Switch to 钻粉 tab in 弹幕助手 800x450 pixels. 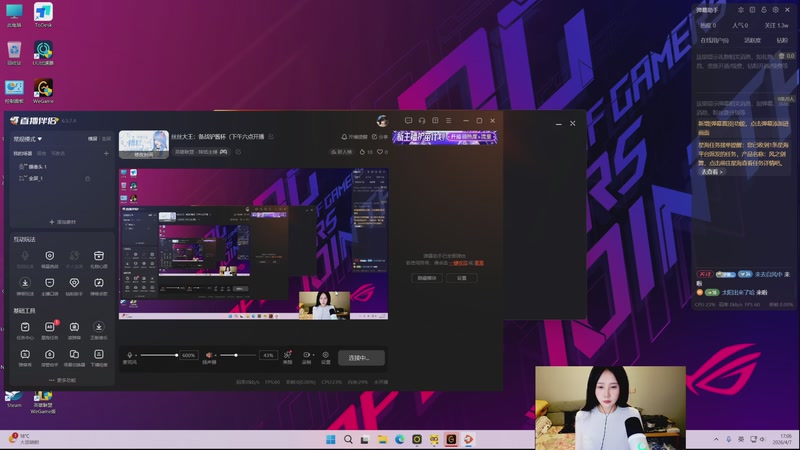tap(782, 40)
